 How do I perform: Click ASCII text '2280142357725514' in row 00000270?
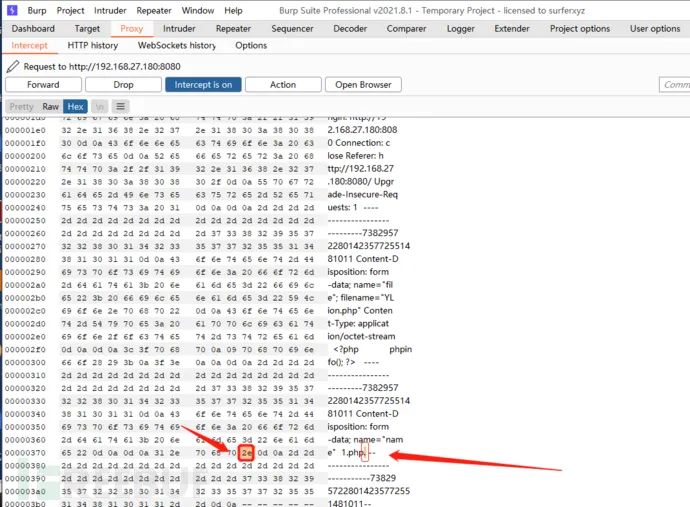(369, 246)
